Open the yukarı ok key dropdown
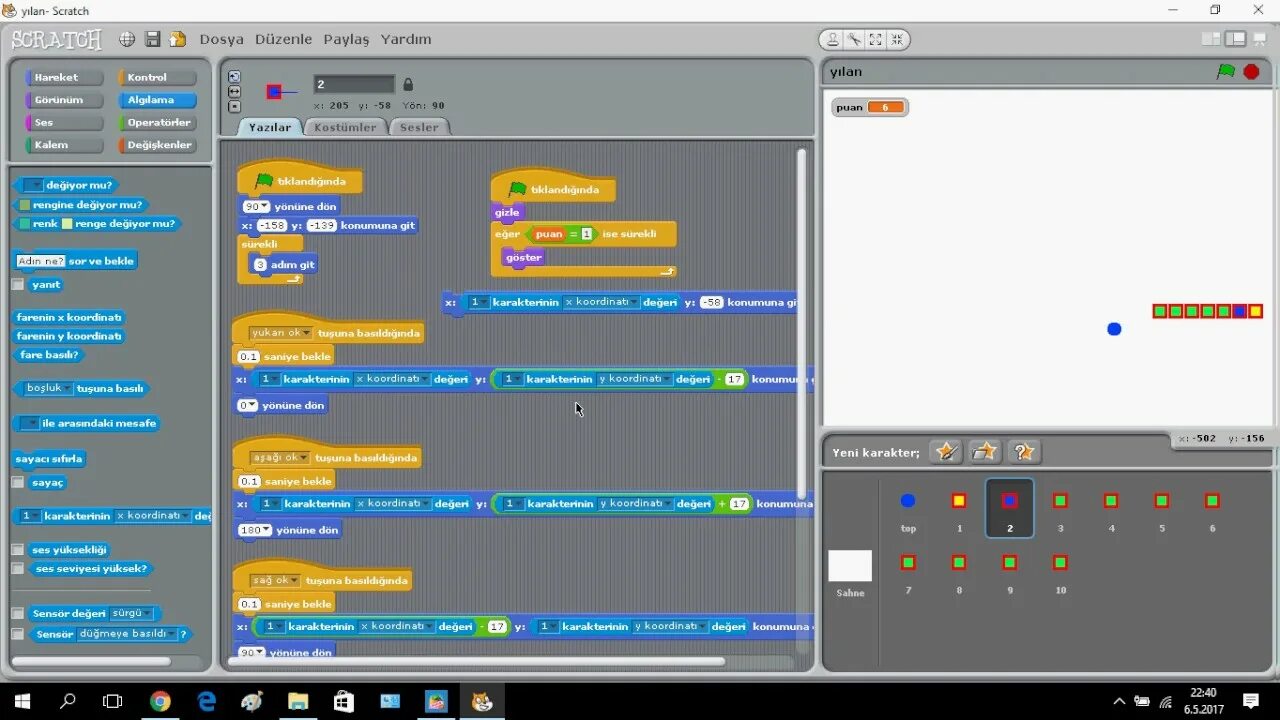Viewport: 1280px width, 720px height. tap(281, 333)
